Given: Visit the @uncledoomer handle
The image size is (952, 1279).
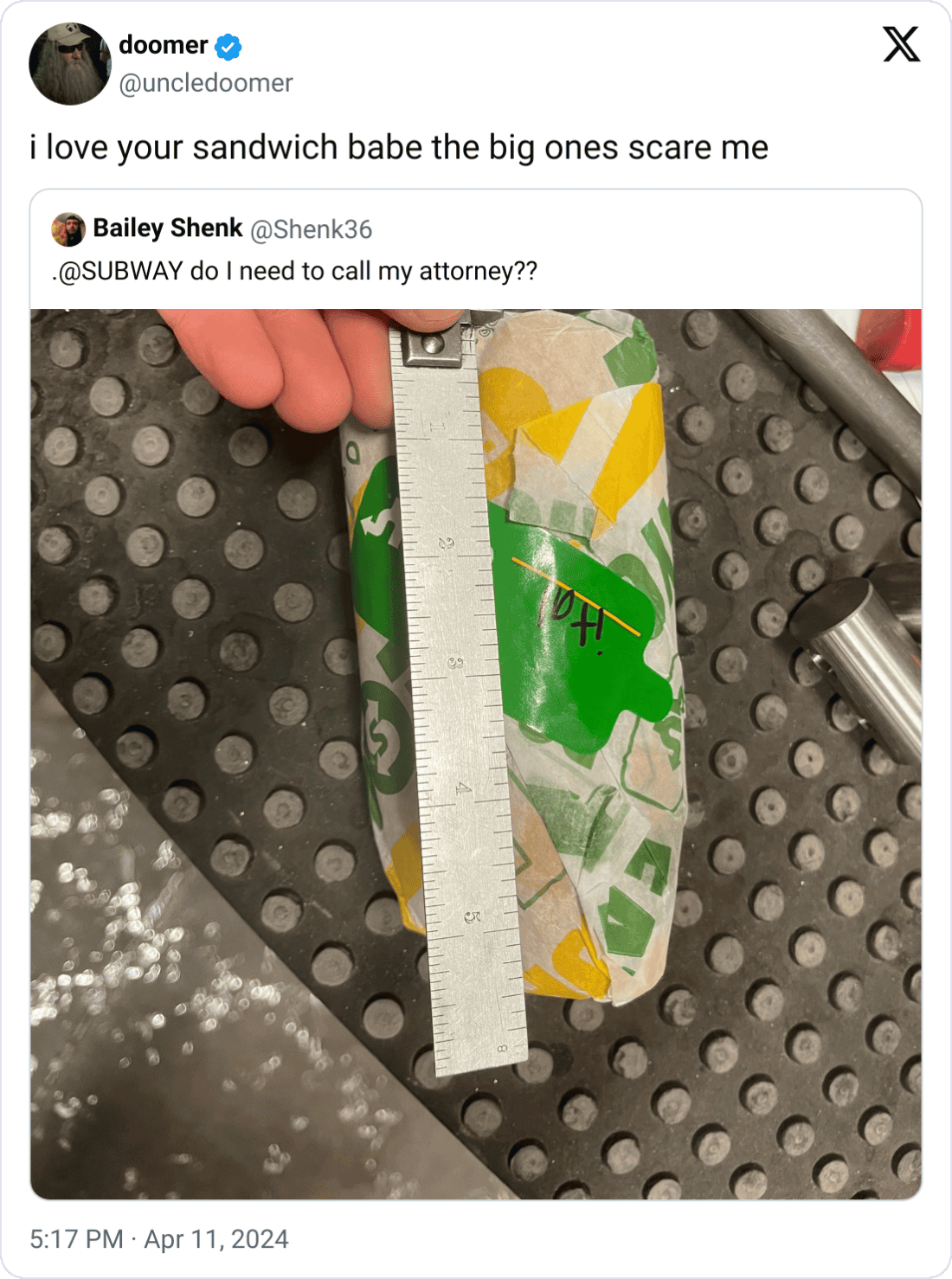Looking at the screenshot, I should click(x=206, y=83).
